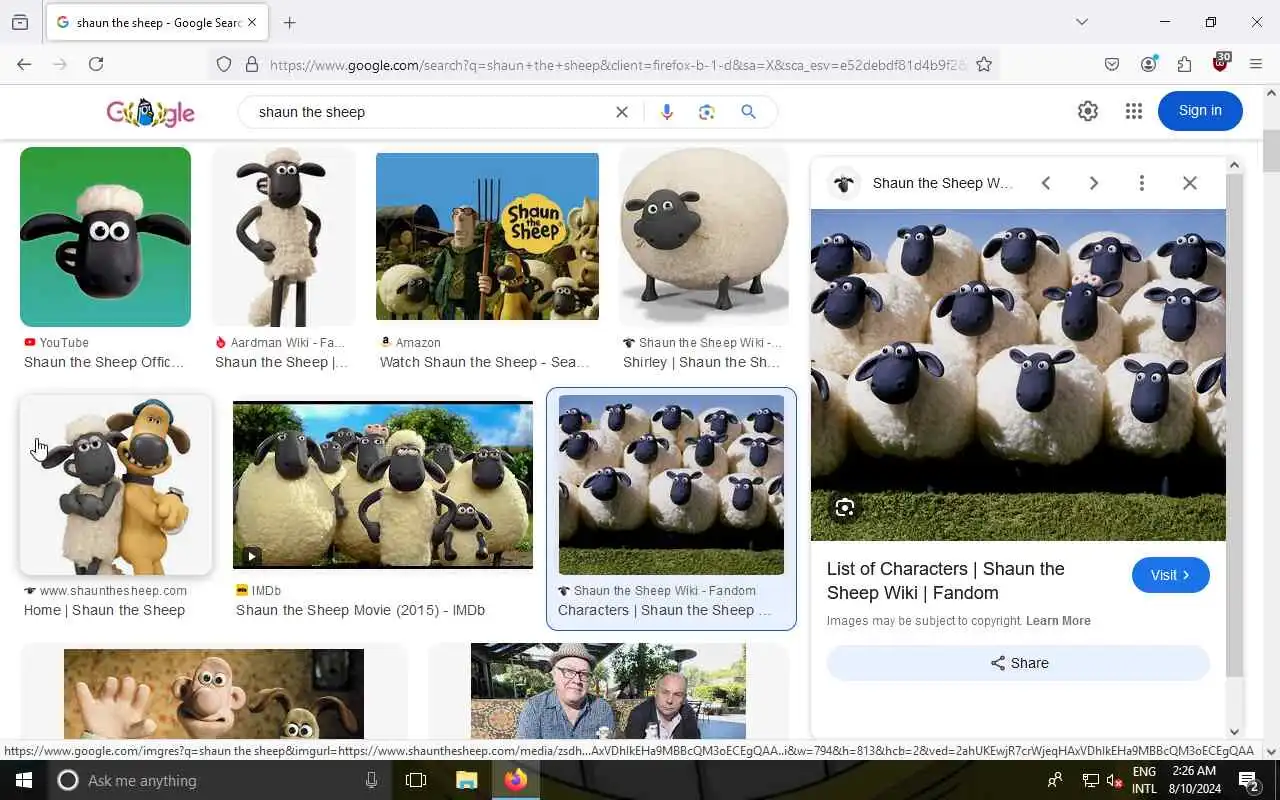Clear the search query text

coord(622,112)
